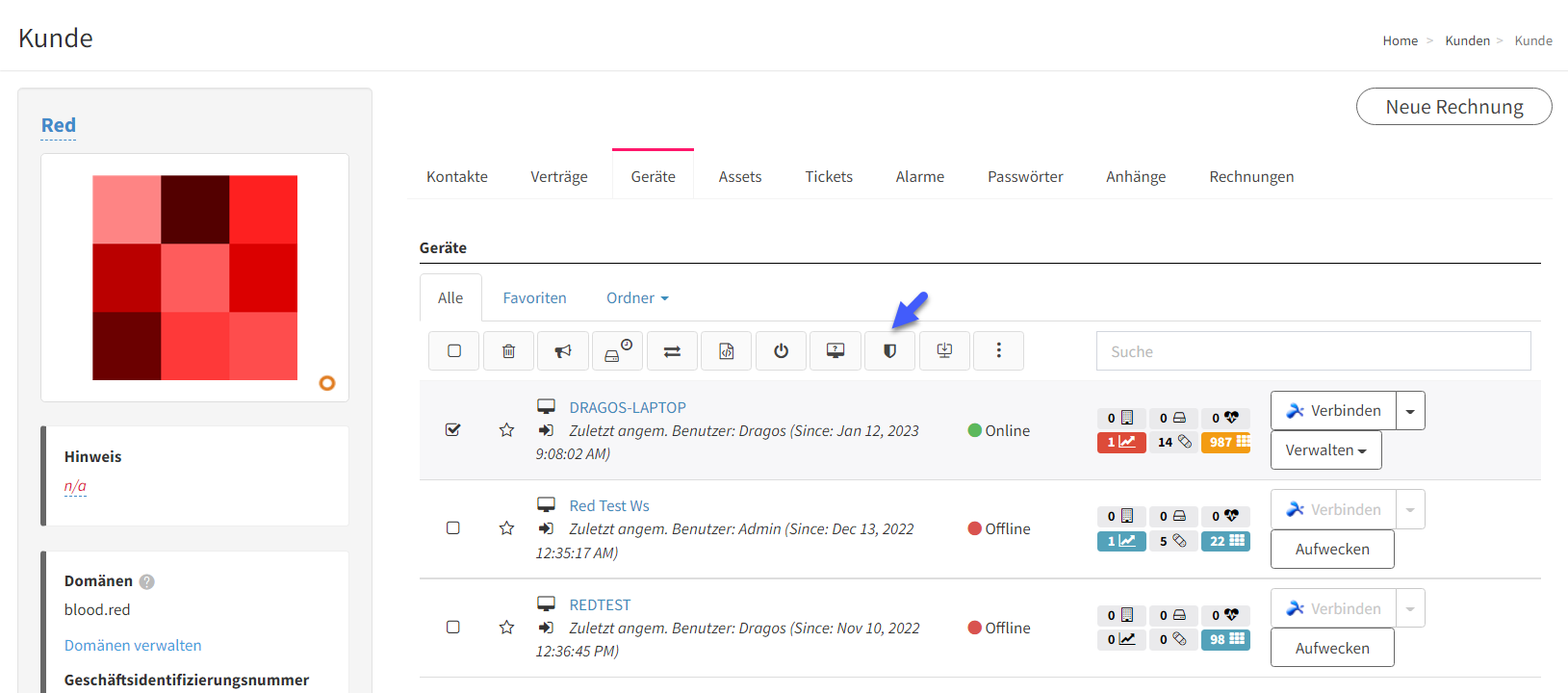
Task: Uncheck the DRAGOS-LAPTOP row checkbox
Action: click(x=453, y=430)
